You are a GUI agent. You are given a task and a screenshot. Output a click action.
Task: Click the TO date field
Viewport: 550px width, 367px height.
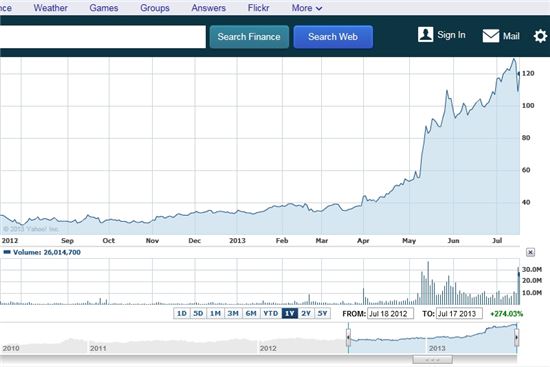point(459,314)
